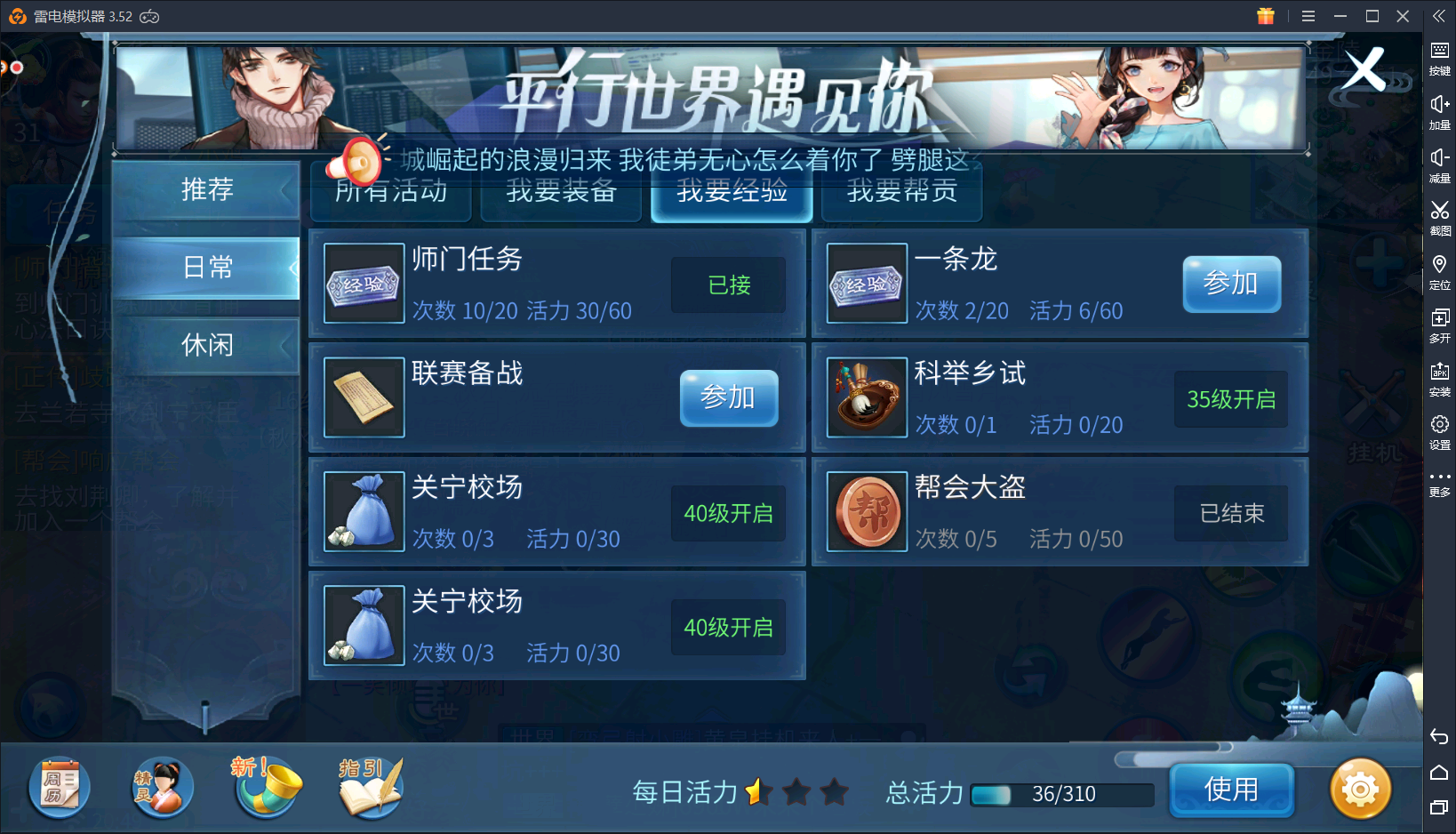Click the 师门任务 experience item thumbnail
This screenshot has height=834, width=1456.
364,284
